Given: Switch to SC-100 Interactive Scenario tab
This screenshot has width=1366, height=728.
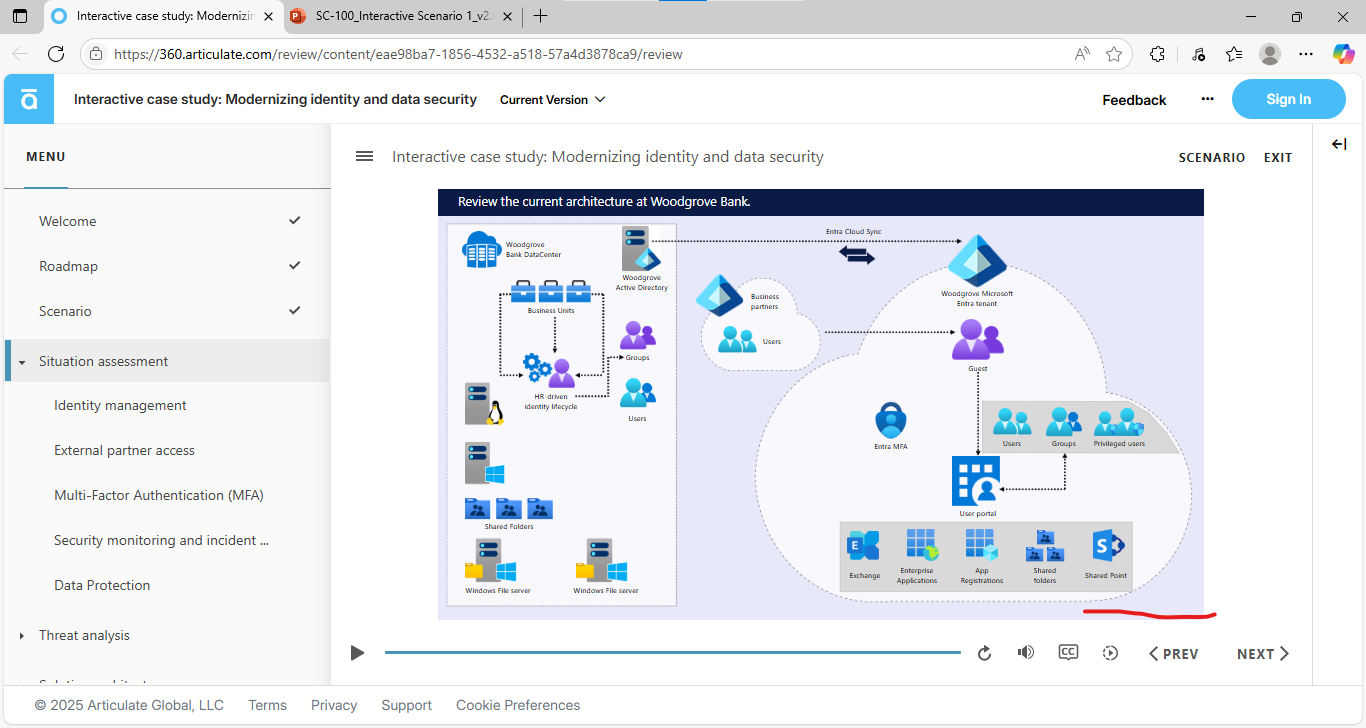Looking at the screenshot, I should point(400,16).
